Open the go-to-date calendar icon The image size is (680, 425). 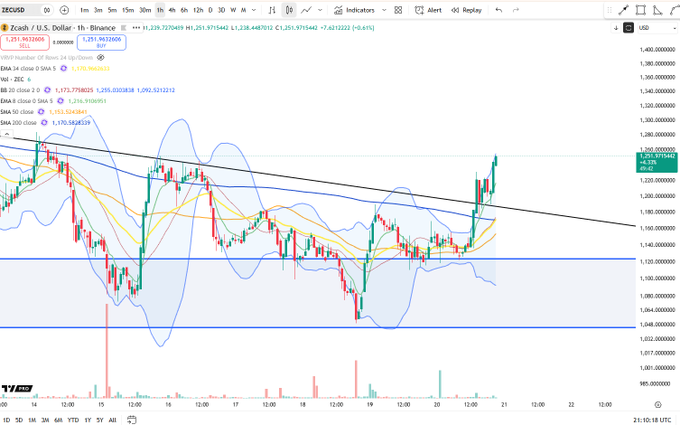131,419
